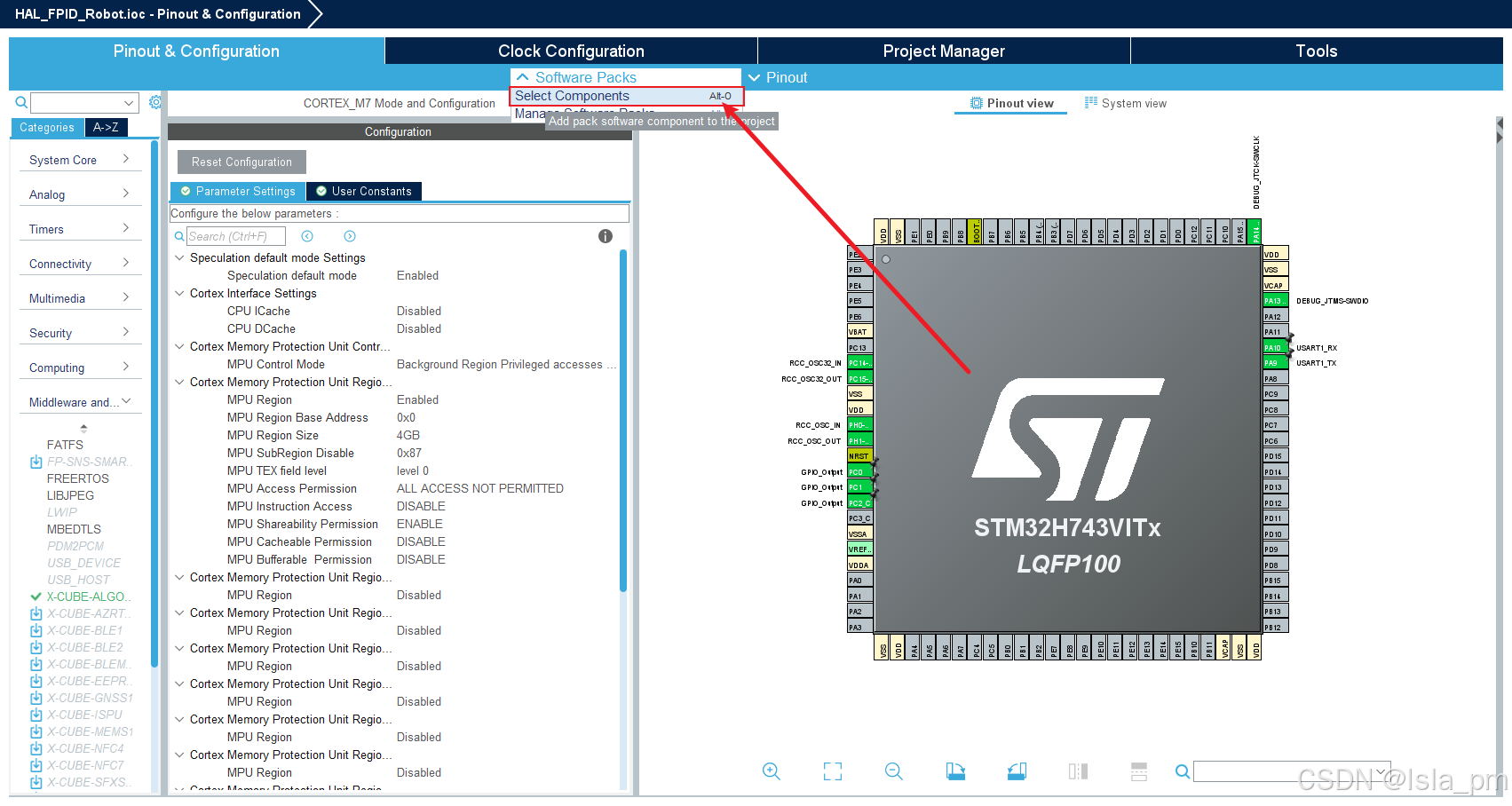1512x806 pixels.
Task: Switch to the Tools tab
Action: pos(1317,51)
